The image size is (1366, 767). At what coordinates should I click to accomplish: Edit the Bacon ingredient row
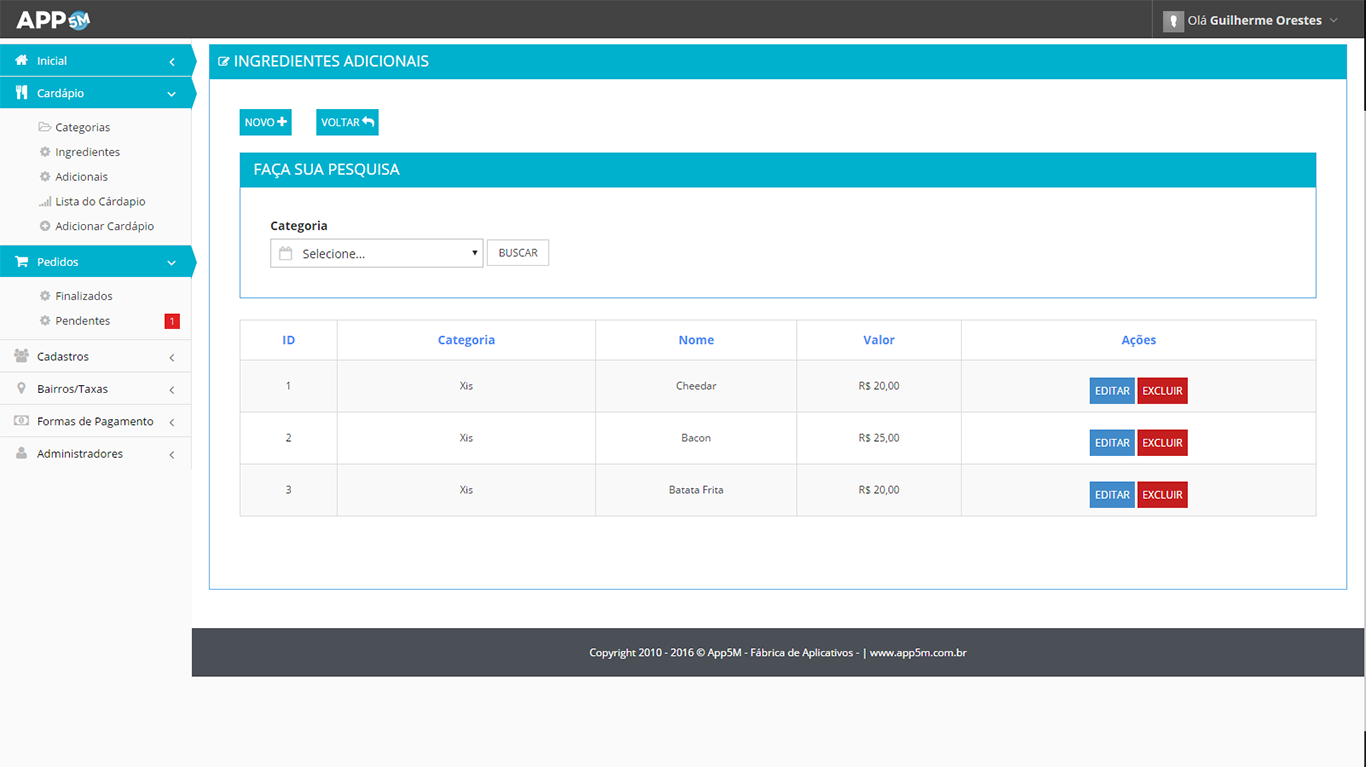point(1111,443)
